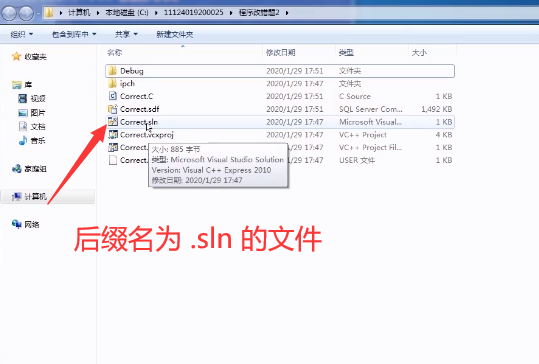539x364 pixels.
Task: Click the SQL Server Com... type cell
Action: [x=371, y=109]
